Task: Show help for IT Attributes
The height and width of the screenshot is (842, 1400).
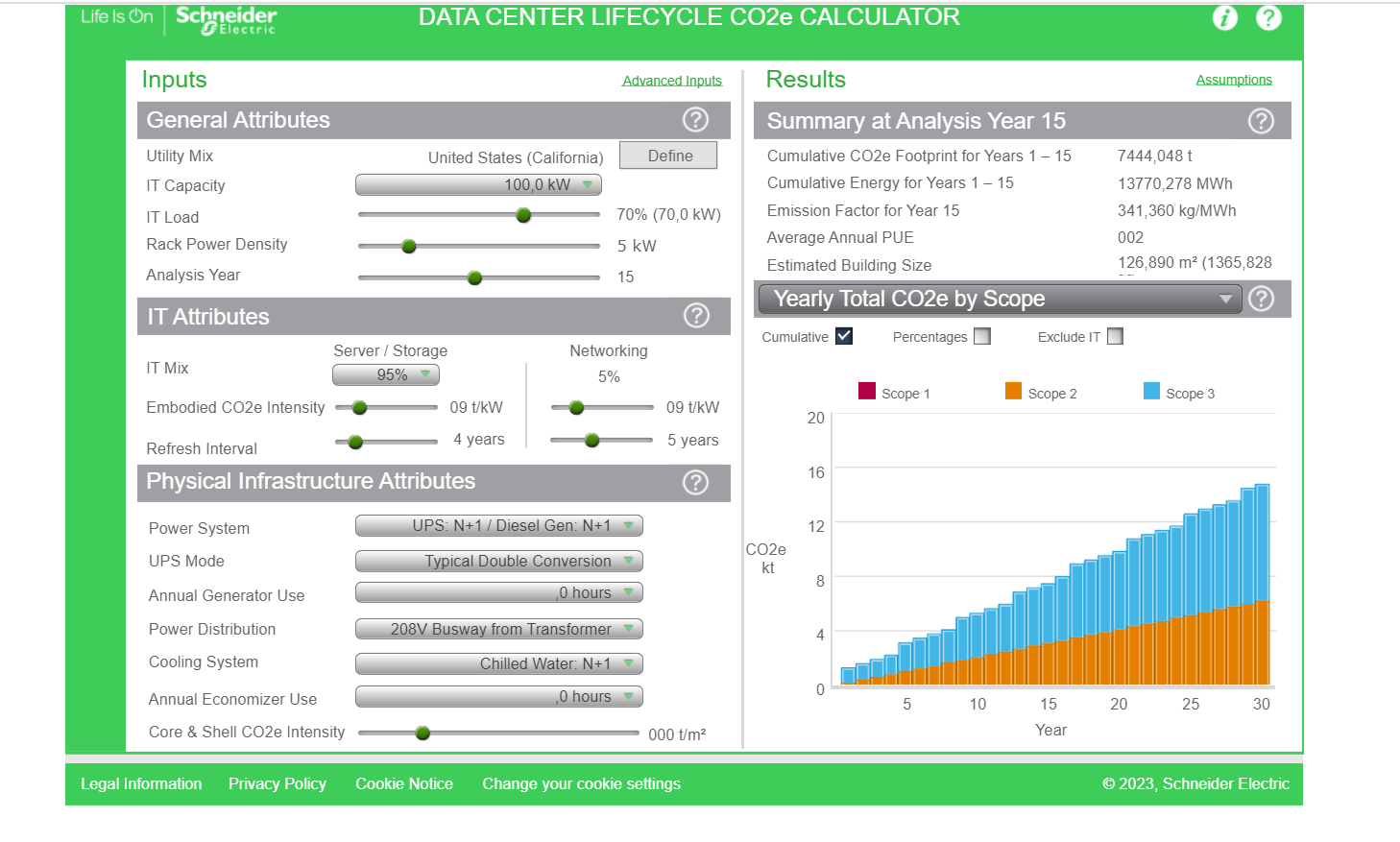Action: (x=696, y=315)
